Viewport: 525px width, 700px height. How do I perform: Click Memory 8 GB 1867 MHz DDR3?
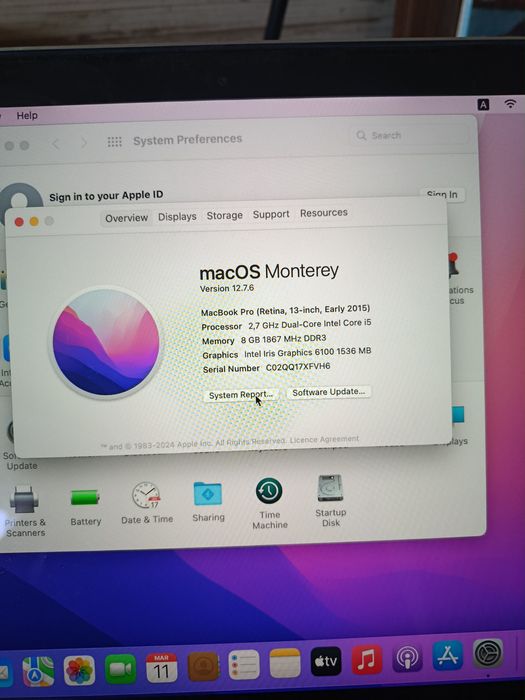coord(263,339)
